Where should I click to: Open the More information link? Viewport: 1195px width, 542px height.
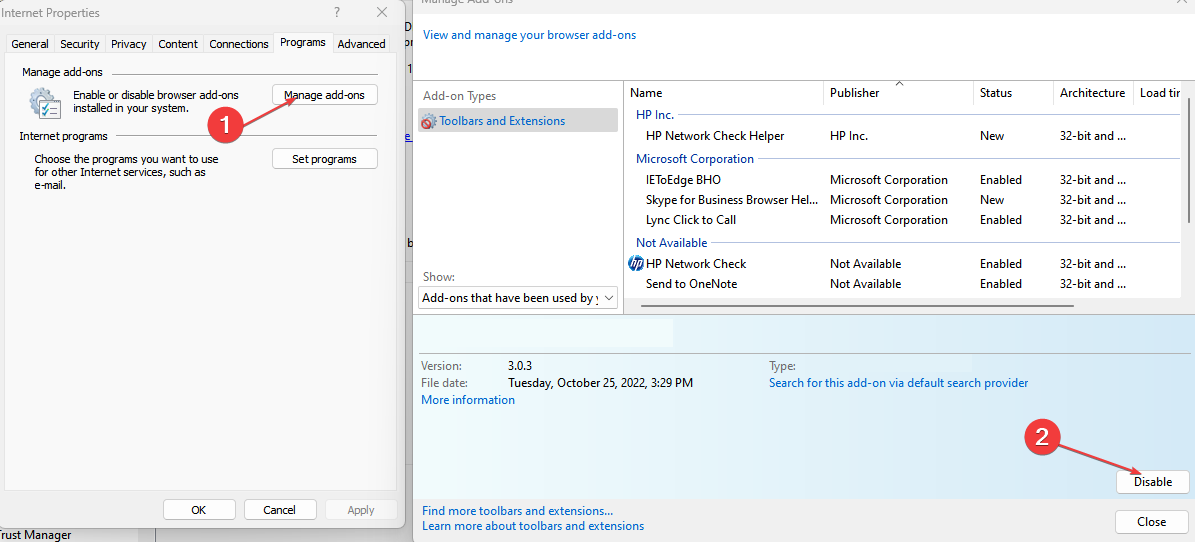[468, 400]
